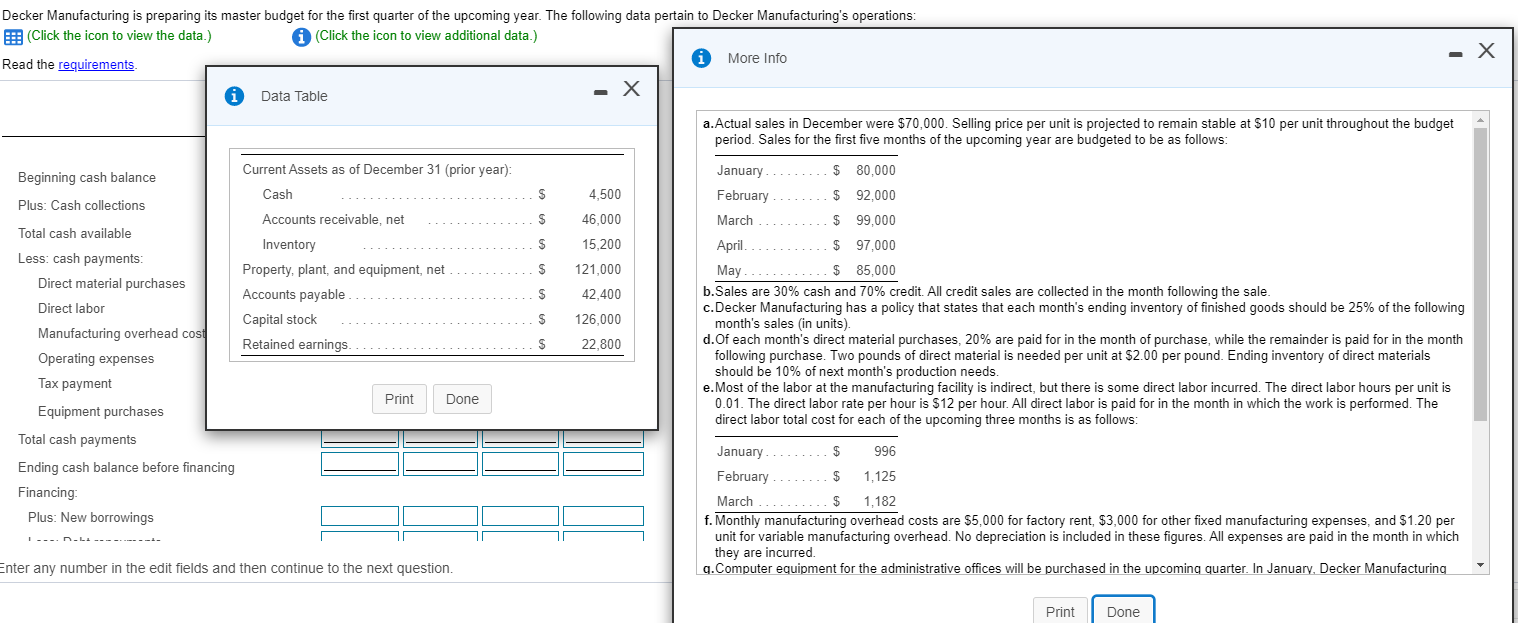Click the last New borrowings input field
Screen dimensions: 1518x623
pyautogui.click(x=602, y=516)
